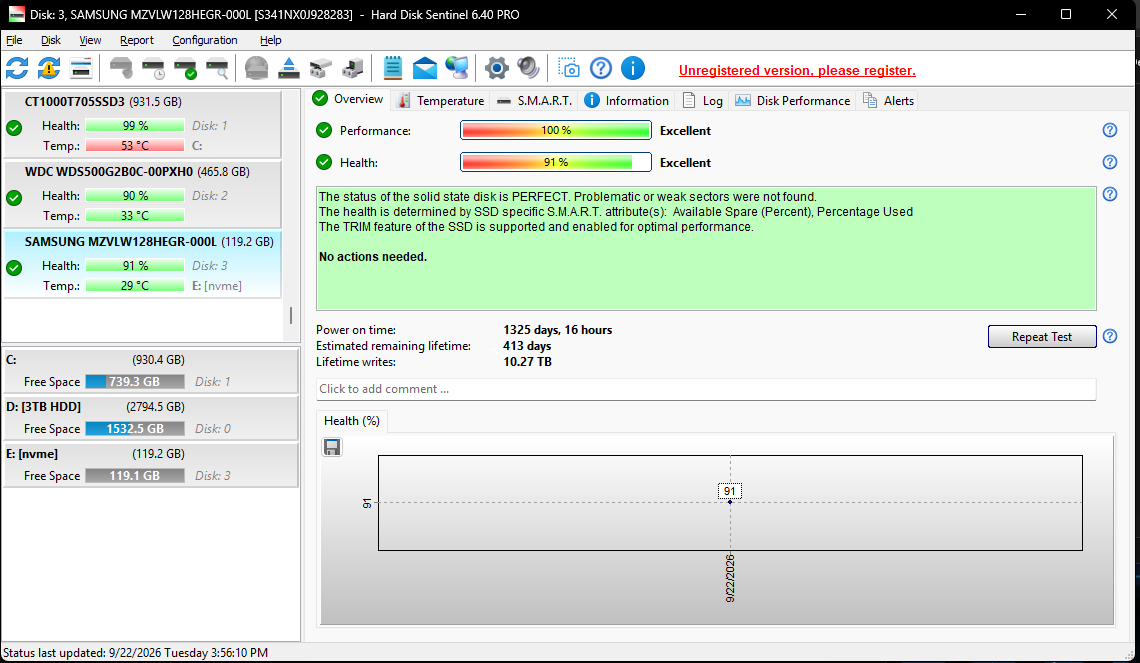Open the Disk menu
1140x663 pixels.
coord(50,40)
